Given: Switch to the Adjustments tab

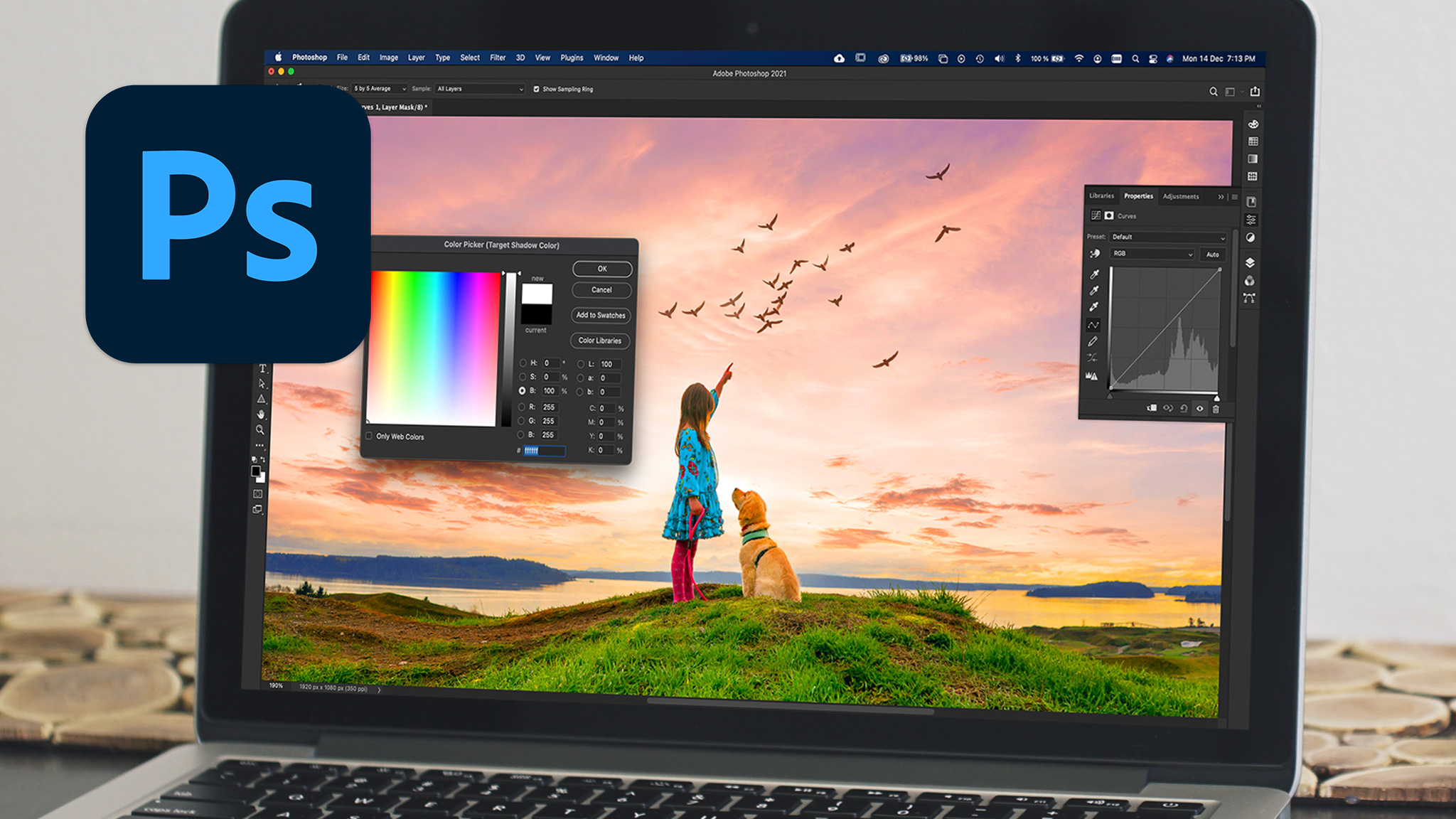Looking at the screenshot, I should pos(1181,196).
